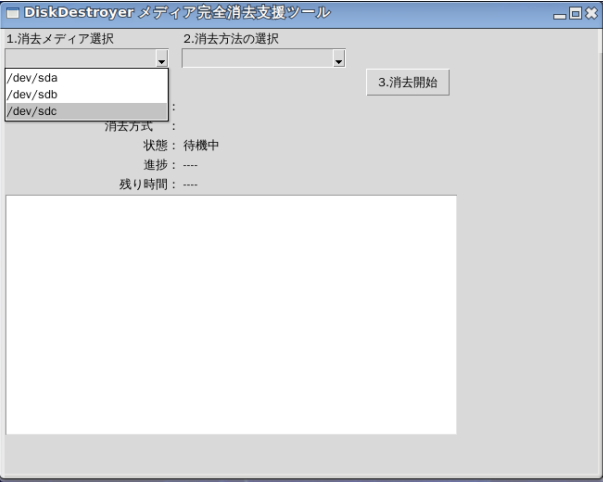Minimize the DiskDestroyer window

pos(560,15)
